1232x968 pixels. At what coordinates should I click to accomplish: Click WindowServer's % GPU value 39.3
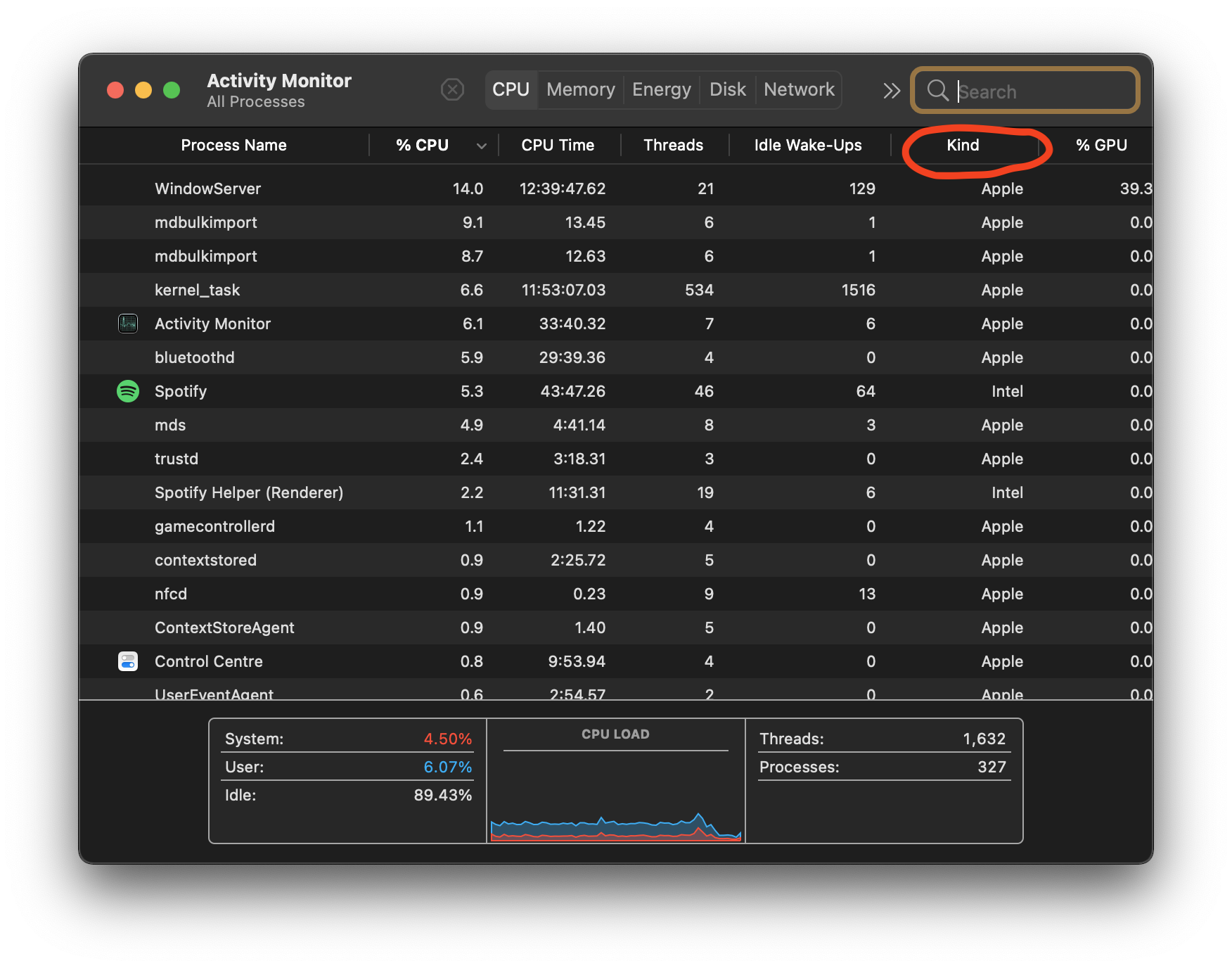[x=1136, y=189]
